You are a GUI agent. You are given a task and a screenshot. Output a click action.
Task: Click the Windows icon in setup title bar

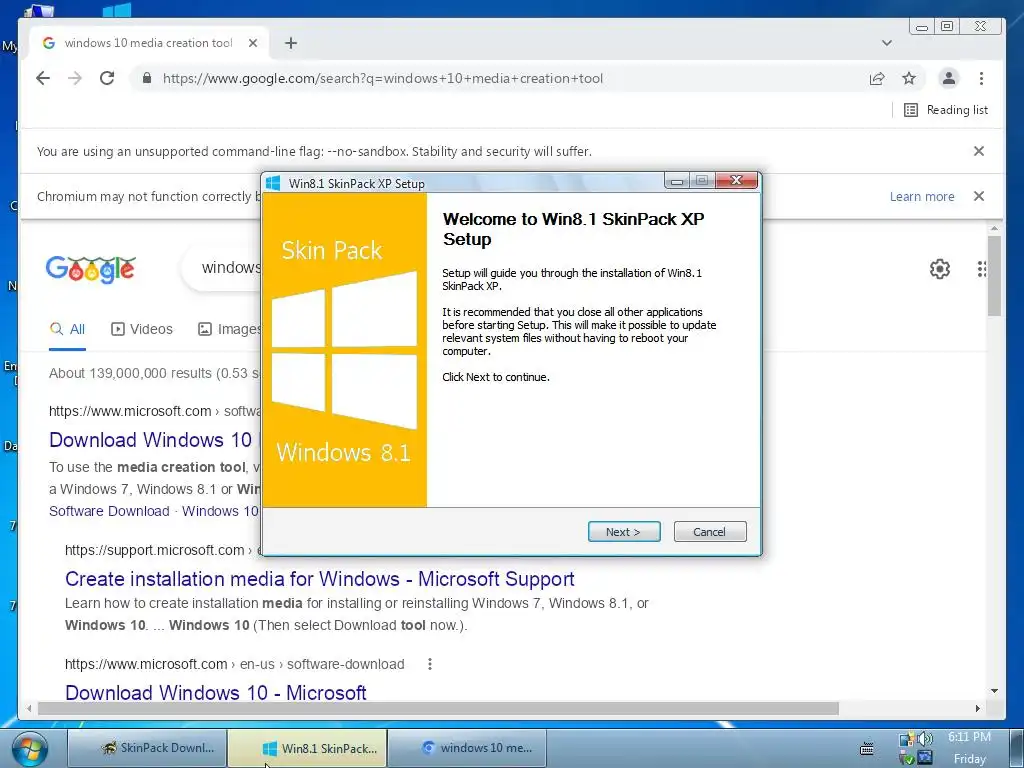272,183
